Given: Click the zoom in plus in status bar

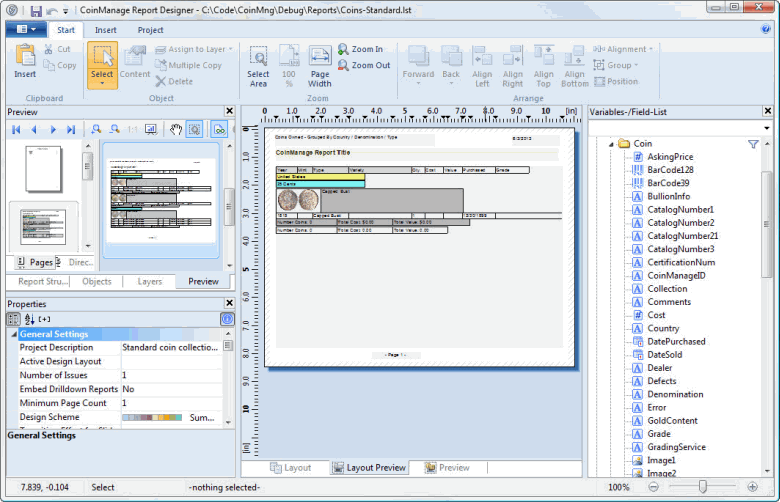Looking at the screenshot, I should [753, 487].
